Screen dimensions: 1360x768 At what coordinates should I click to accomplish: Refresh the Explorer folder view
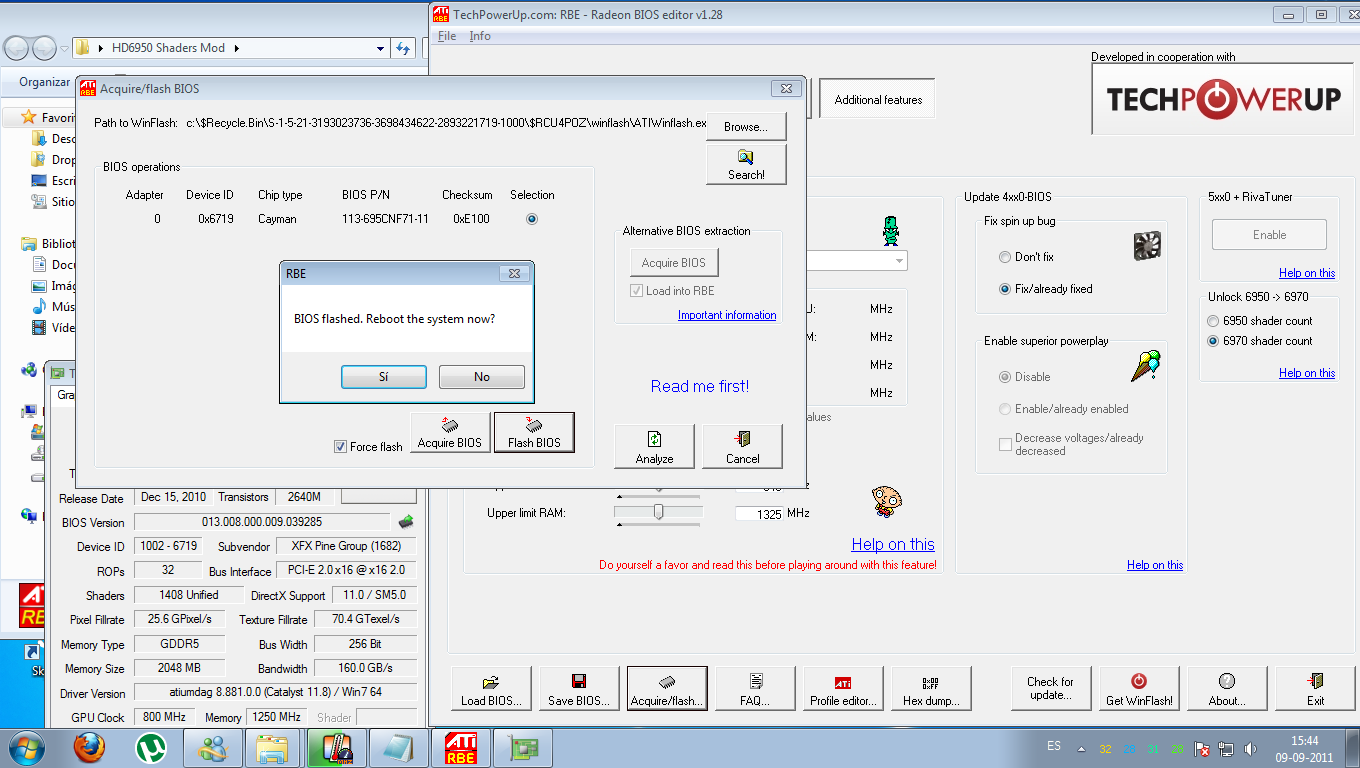(403, 48)
